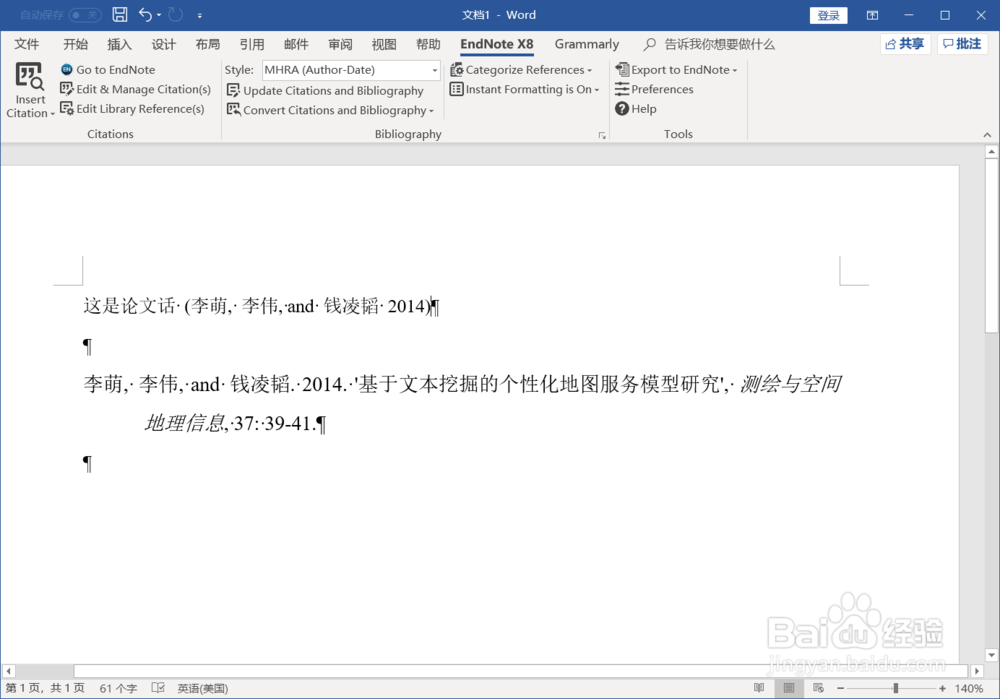Viewport: 1000px width, 699px height.
Task: Switch to the 布局 tab
Action: pyautogui.click(x=207, y=44)
